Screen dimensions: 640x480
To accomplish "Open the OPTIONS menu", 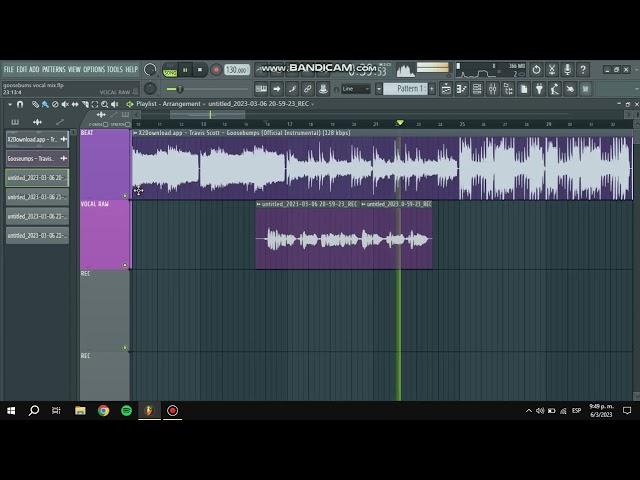I will click(94, 69).
